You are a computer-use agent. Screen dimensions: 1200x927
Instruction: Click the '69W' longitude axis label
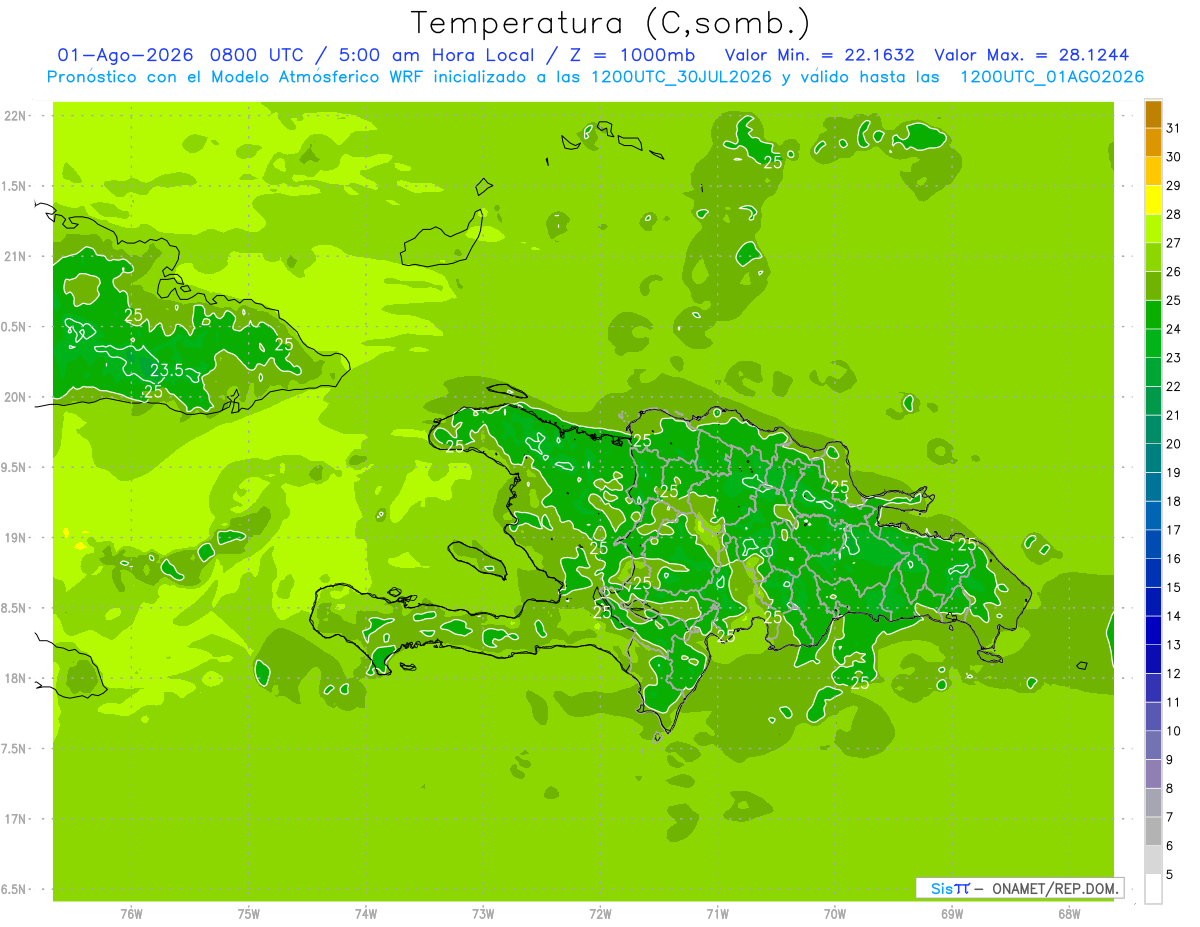[x=952, y=914]
